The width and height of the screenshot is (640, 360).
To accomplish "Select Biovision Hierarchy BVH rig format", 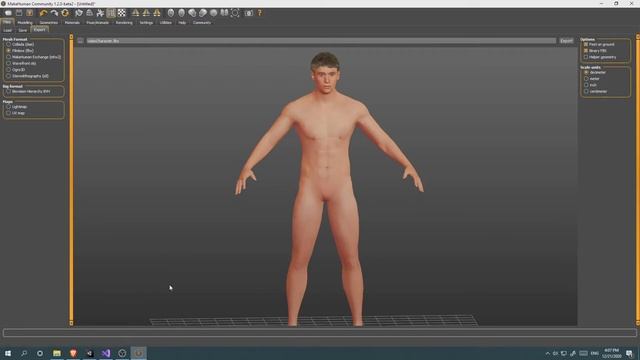I will pyautogui.click(x=28, y=91).
